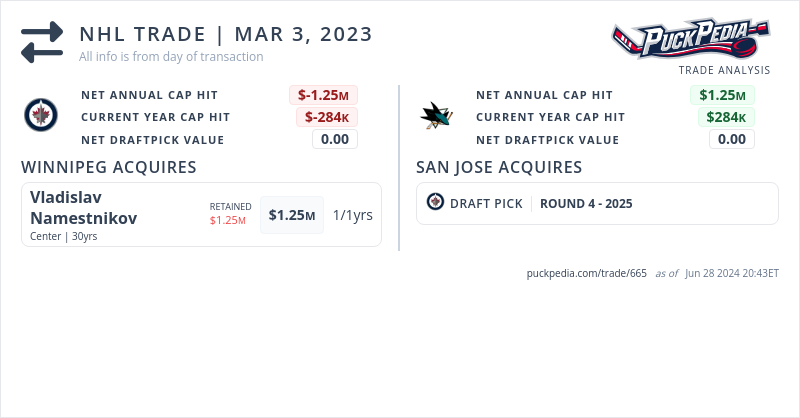Click San Jose's $1.25M net annual cap badge
Screen dimensions: 800x418
(722, 95)
